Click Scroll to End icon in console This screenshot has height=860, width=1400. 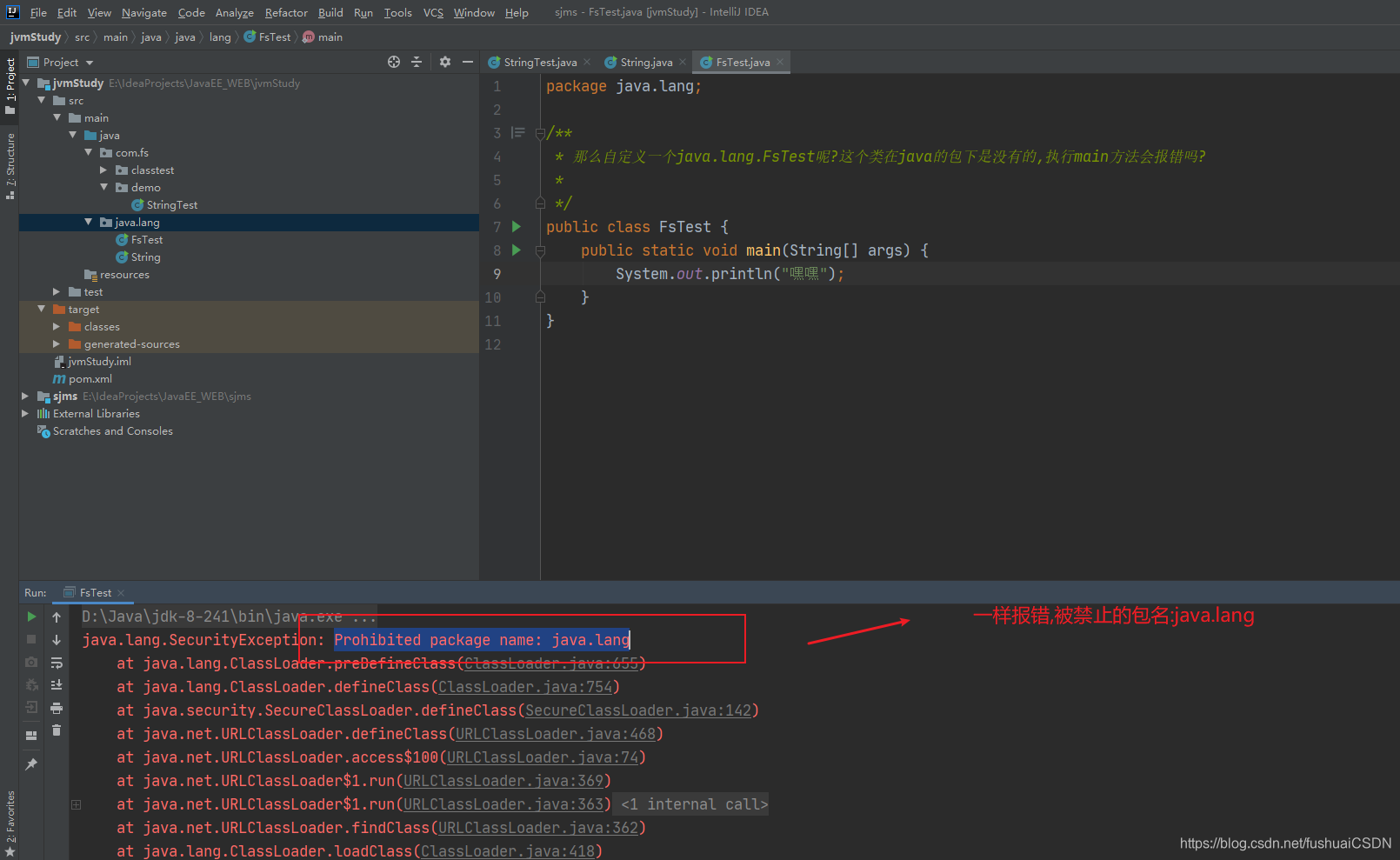[x=57, y=685]
